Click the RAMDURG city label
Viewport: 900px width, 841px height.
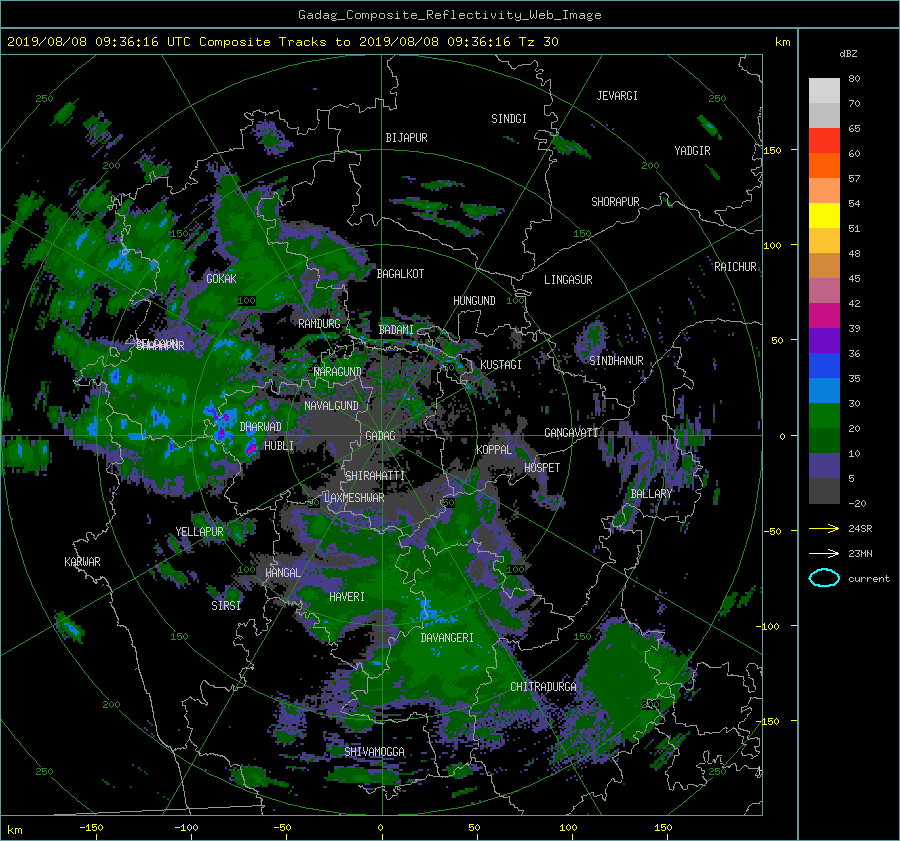click(319, 324)
